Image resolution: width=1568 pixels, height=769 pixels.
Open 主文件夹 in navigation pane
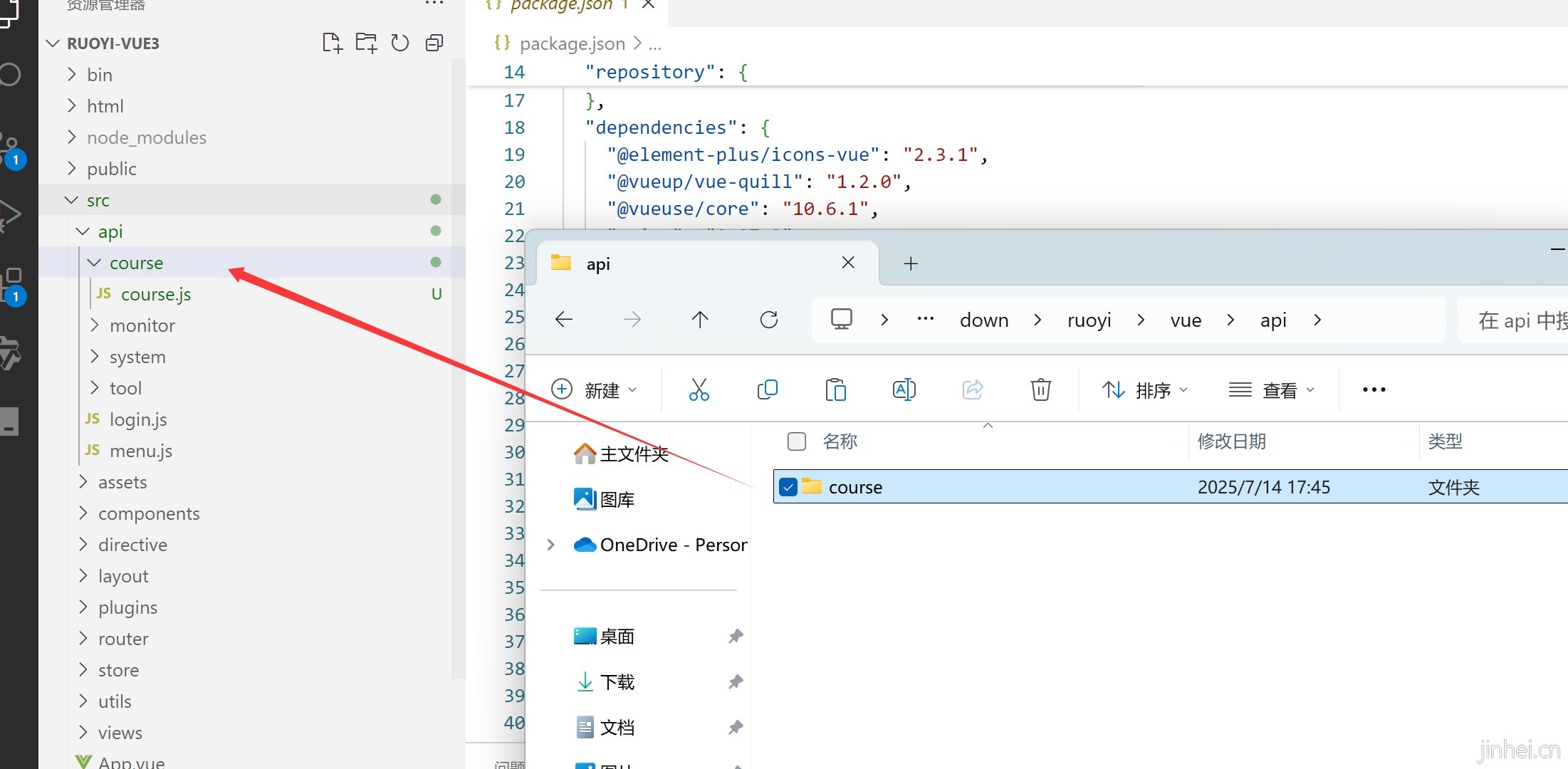621,454
